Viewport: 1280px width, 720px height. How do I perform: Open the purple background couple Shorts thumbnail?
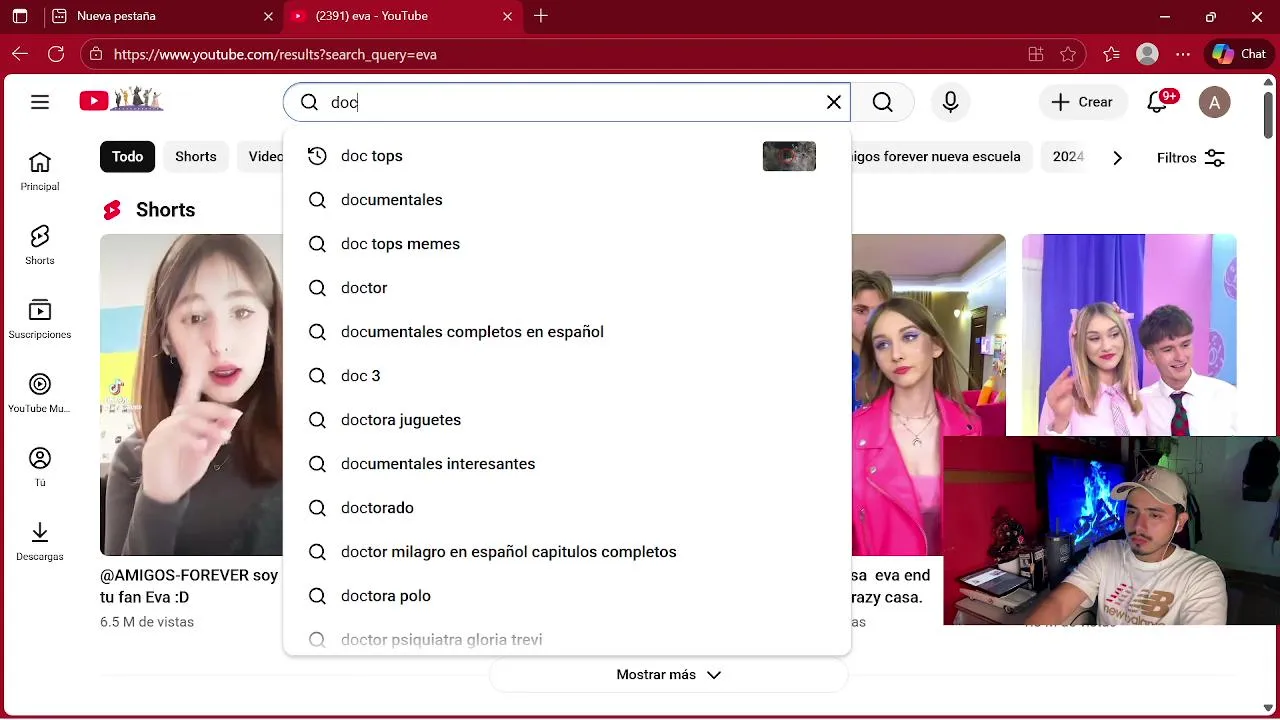[x=1129, y=335]
